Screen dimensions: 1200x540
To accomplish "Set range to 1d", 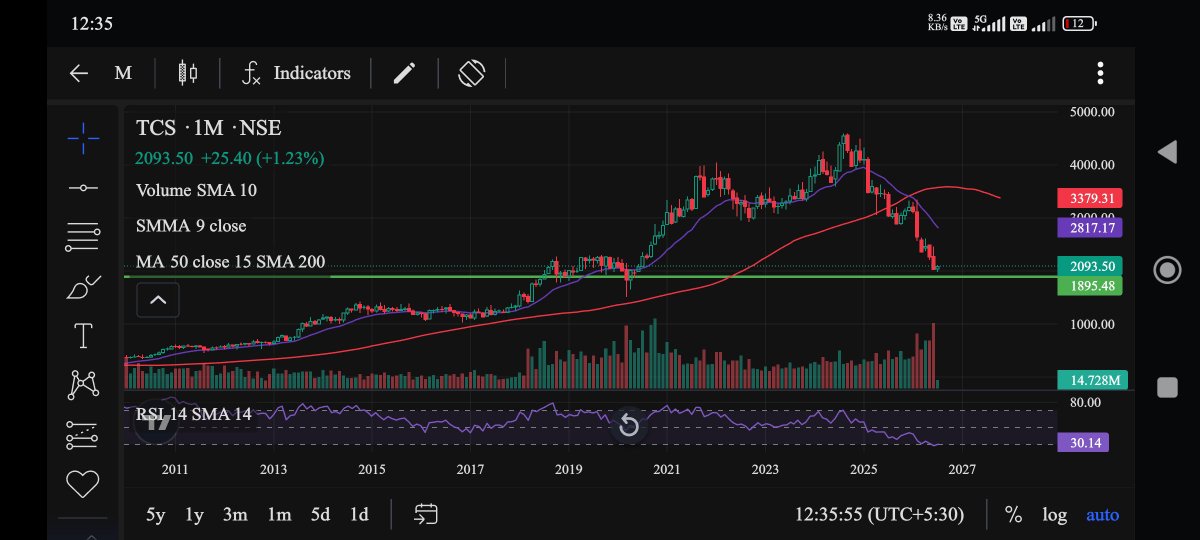I will pyautogui.click(x=359, y=515).
